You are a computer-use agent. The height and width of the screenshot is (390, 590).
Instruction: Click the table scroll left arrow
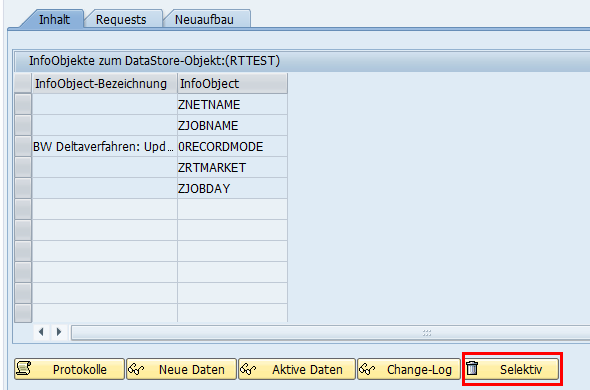click(41, 332)
